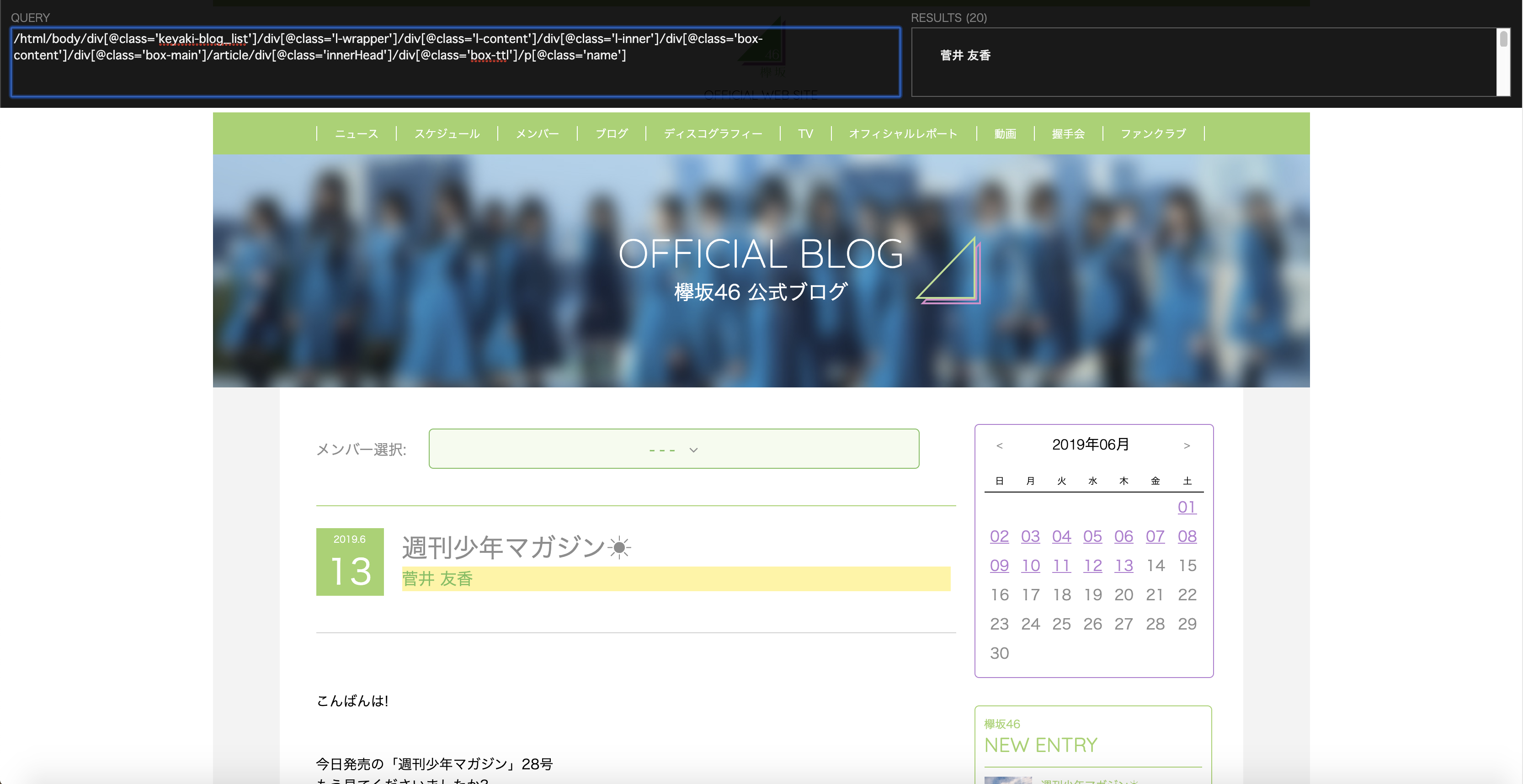Select calendar date 02
This screenshot has width=1523, height=784.
999,536
